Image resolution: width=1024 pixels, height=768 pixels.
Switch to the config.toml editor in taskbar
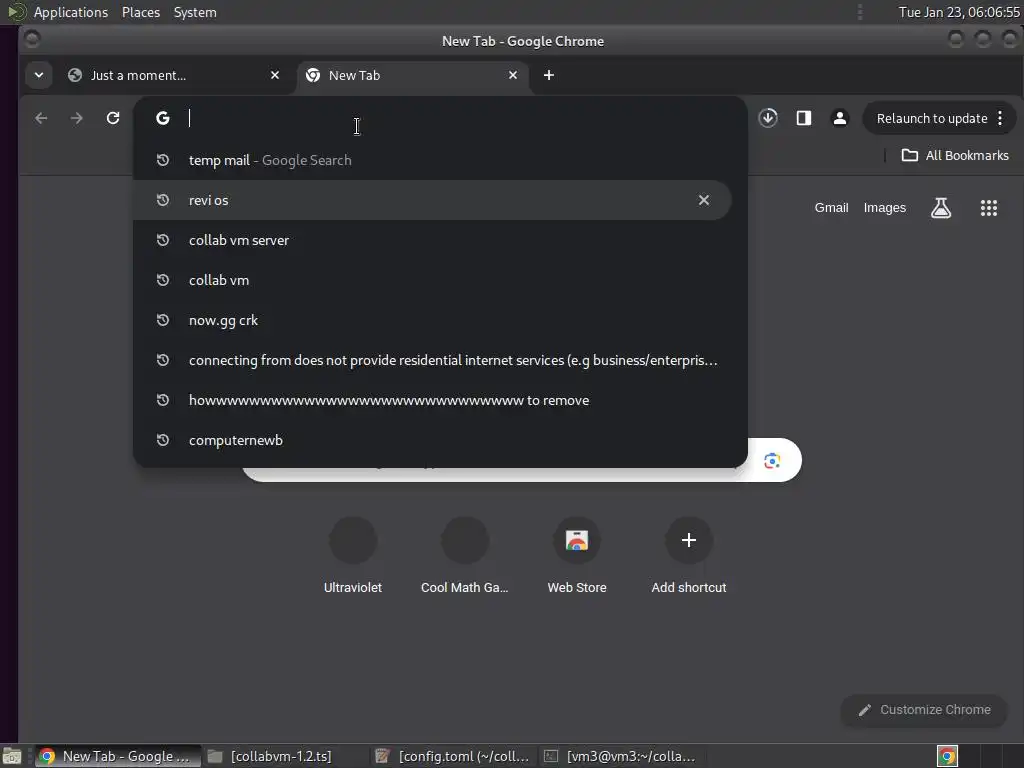(452, 756)
